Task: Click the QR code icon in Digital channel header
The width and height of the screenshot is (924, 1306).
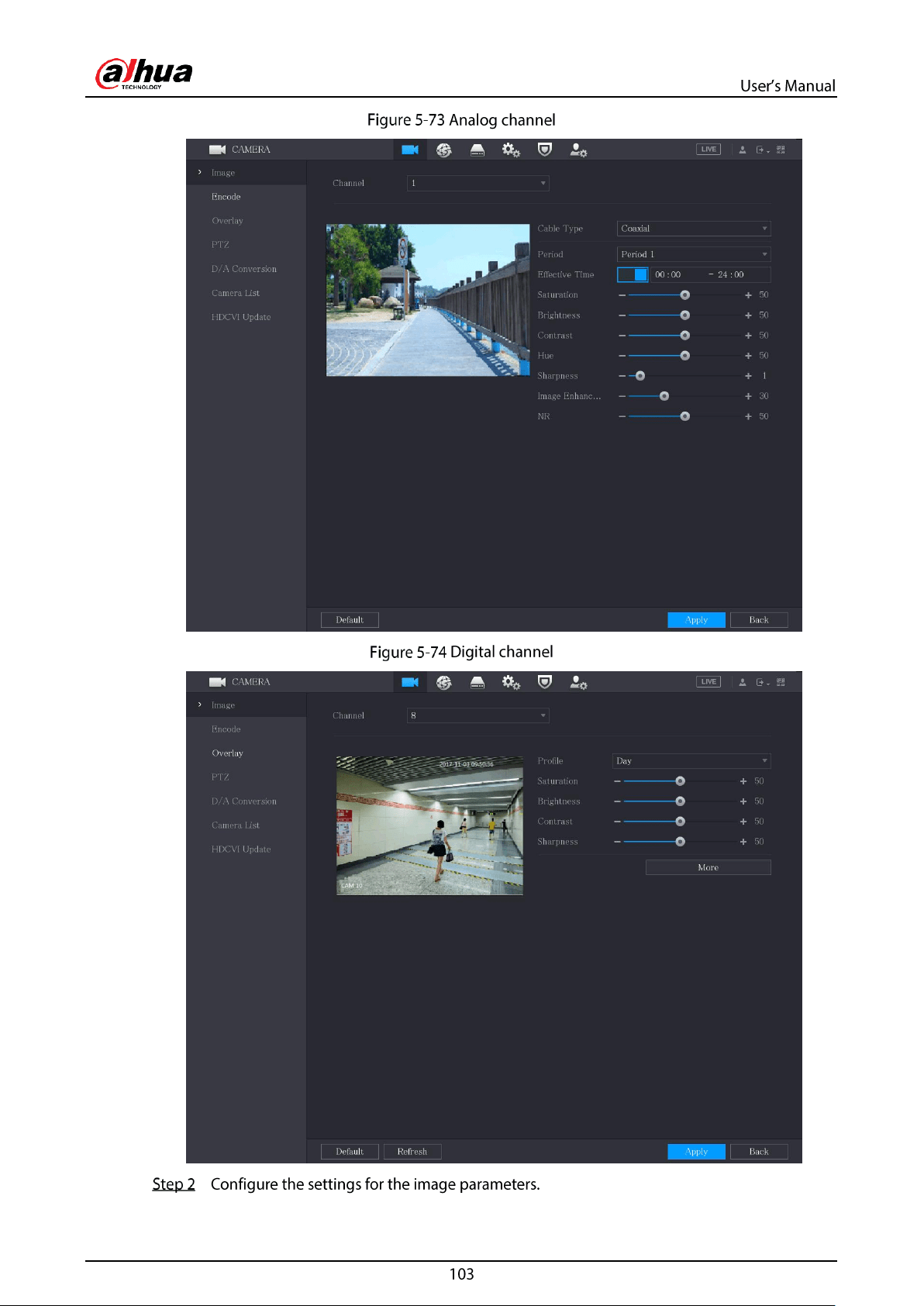Action: pos(781,682)
